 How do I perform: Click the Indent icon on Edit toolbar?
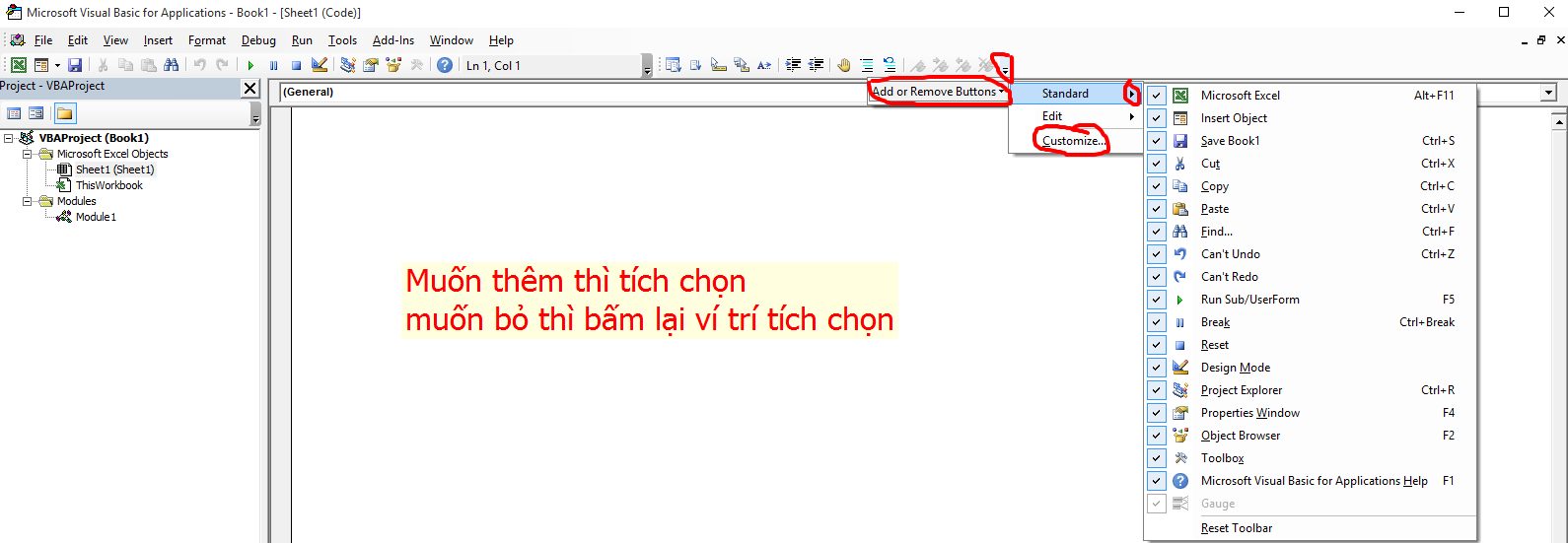(793, 65)
